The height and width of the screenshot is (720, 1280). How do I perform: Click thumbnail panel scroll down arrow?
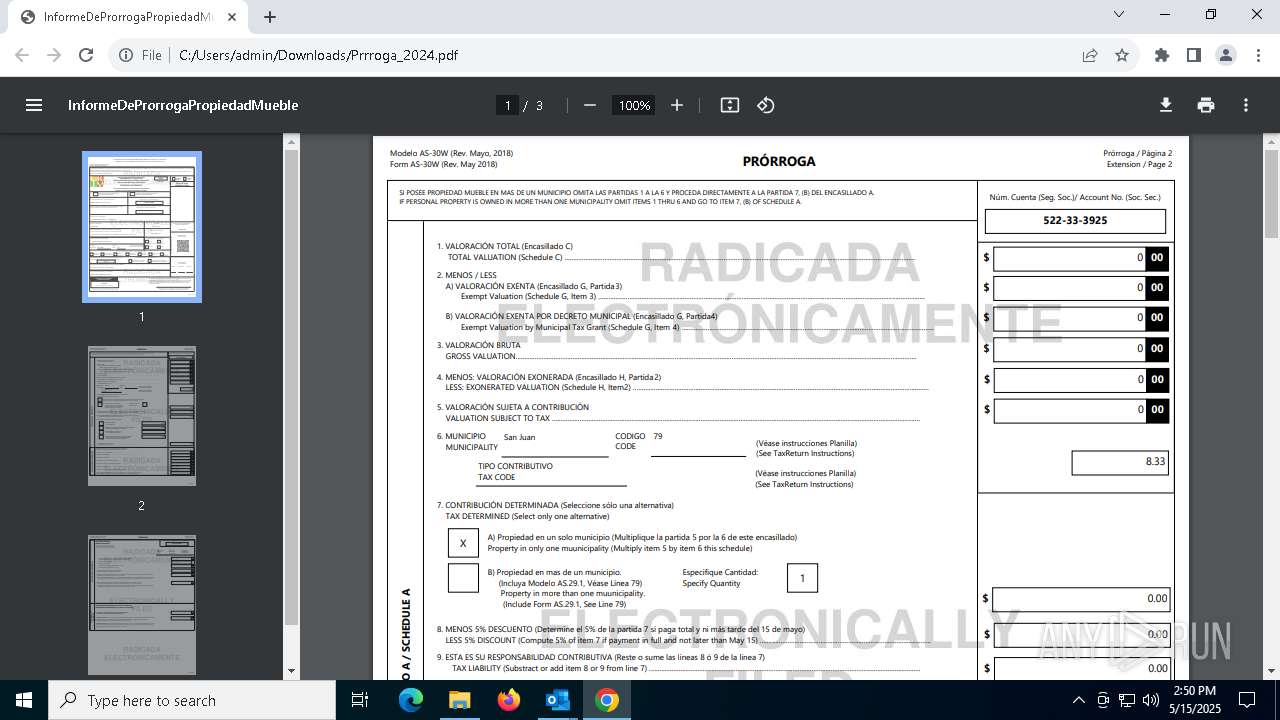coord(291,672)
